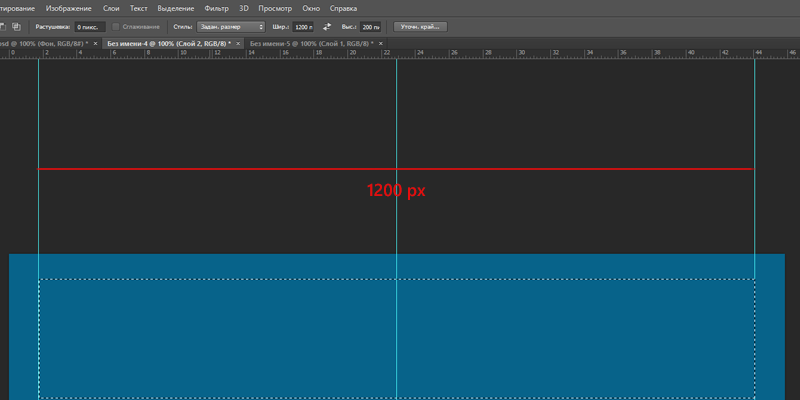Open the Фильтр menu
Screen dimensions: 800x400
pos(216,8)
